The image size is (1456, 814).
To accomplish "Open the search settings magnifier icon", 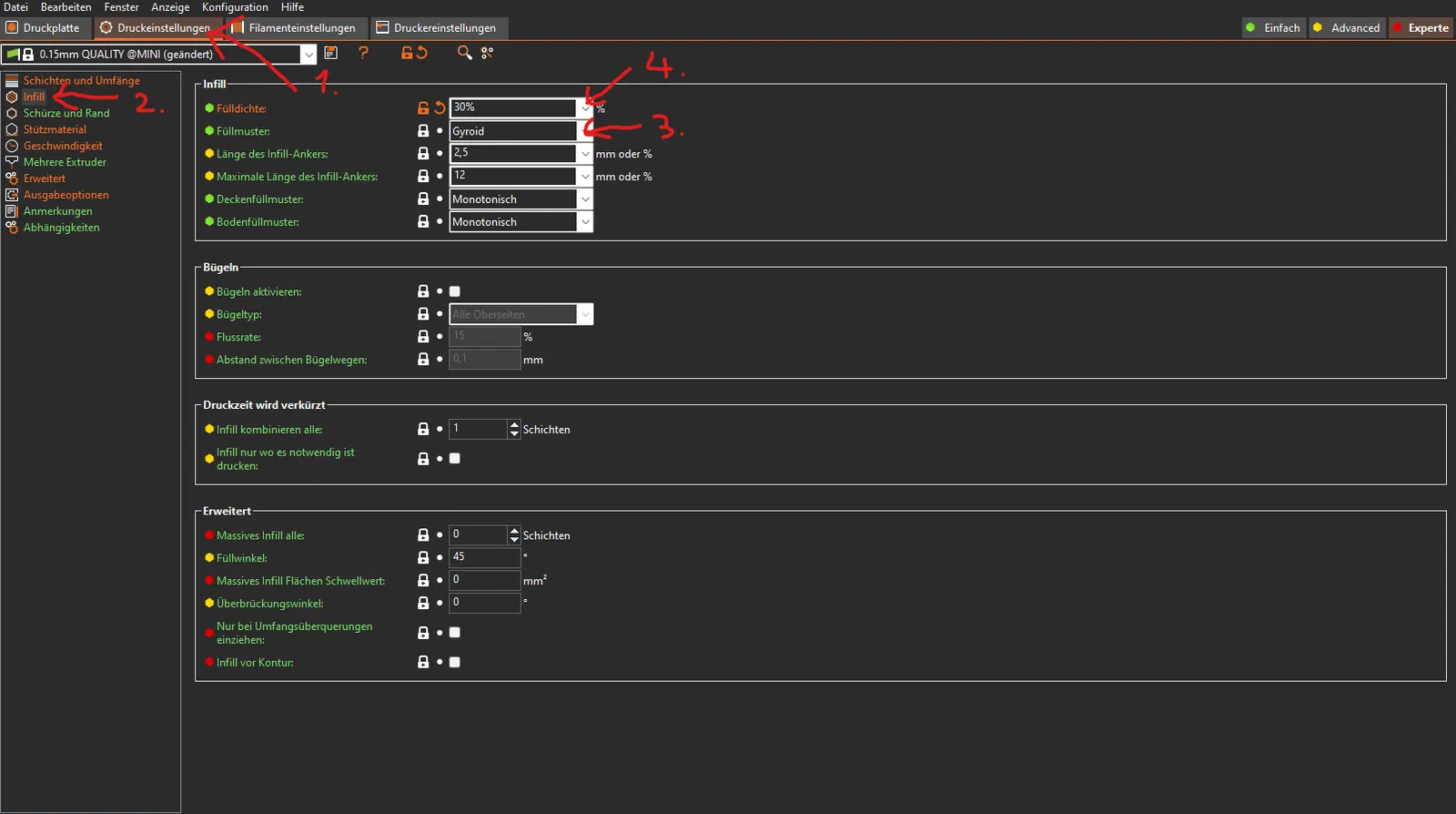I will pos(464,53).
